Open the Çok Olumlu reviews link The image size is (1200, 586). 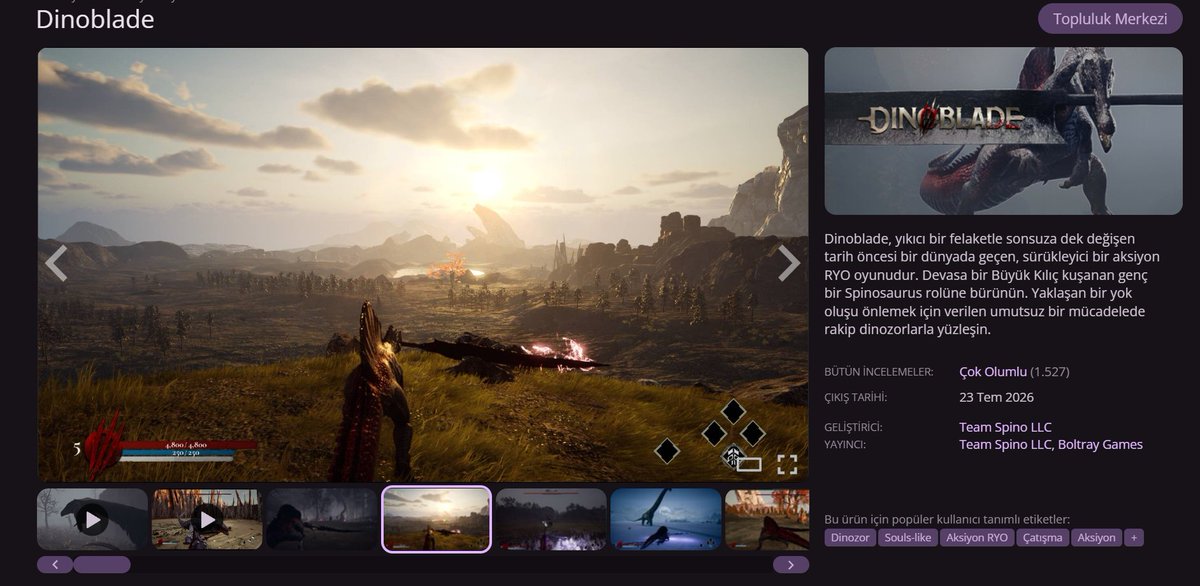coord(993,372)
